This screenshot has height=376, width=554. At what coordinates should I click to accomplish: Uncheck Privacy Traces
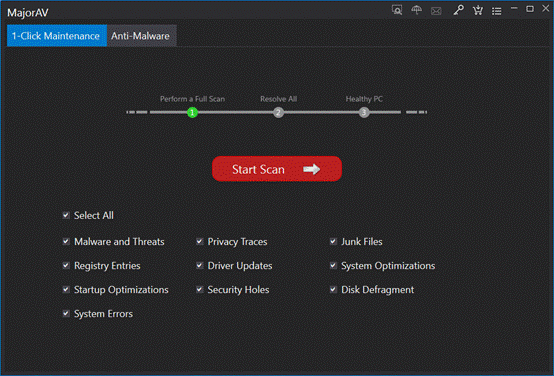[x=200, y=241]
